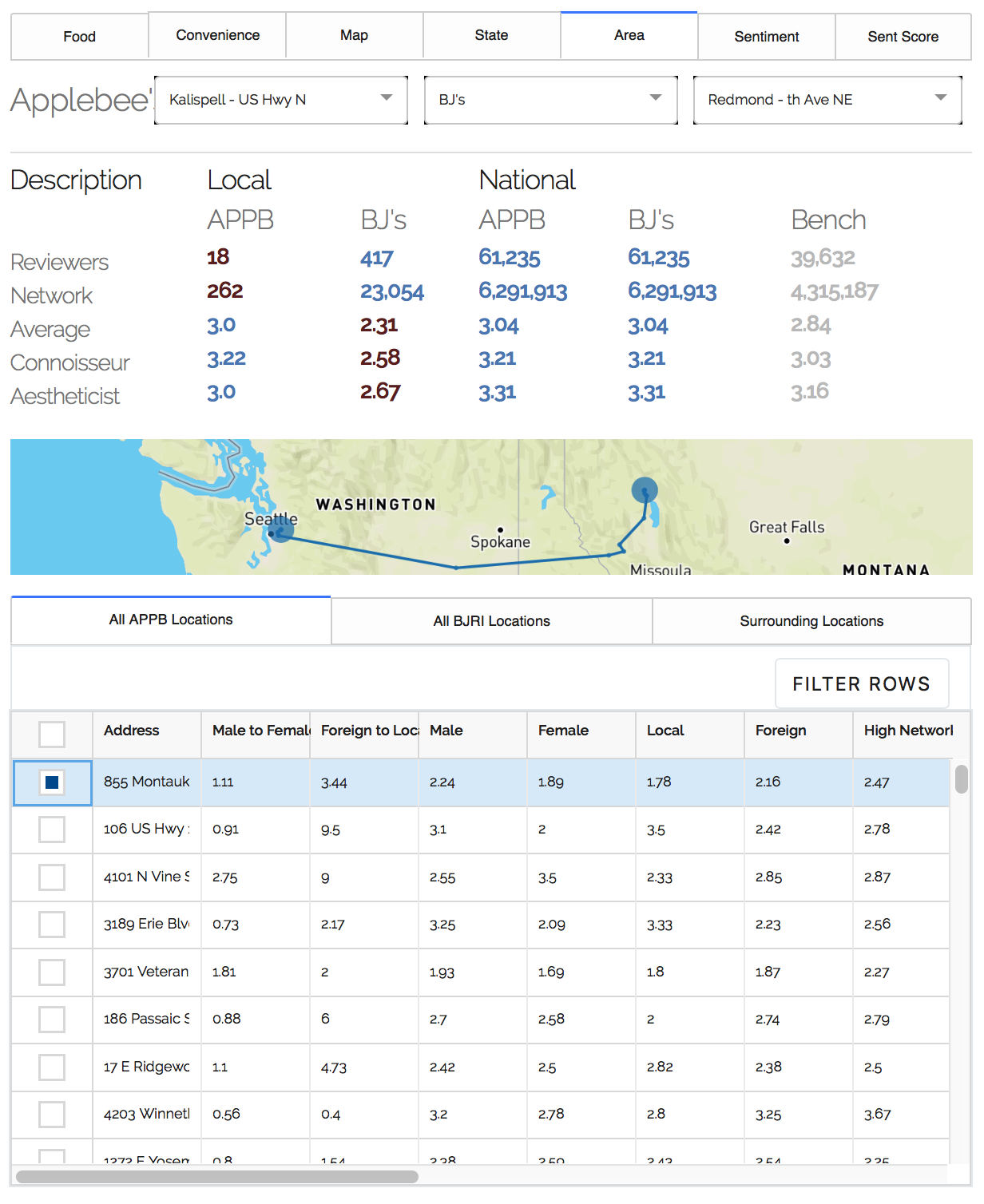Viewport: 984px width, 1204px height.
Task: Click the 4101 N Vine address cell
Action: click(x=147, y=877)
